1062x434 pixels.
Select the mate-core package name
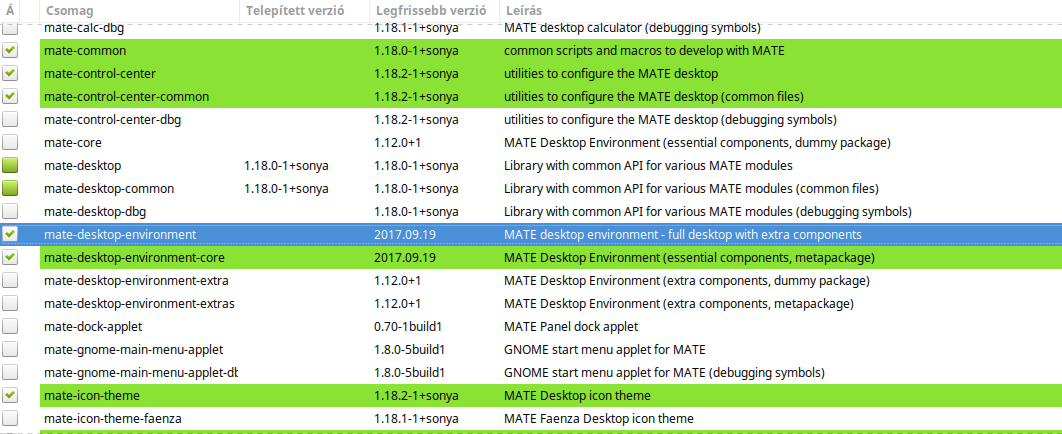73,143
